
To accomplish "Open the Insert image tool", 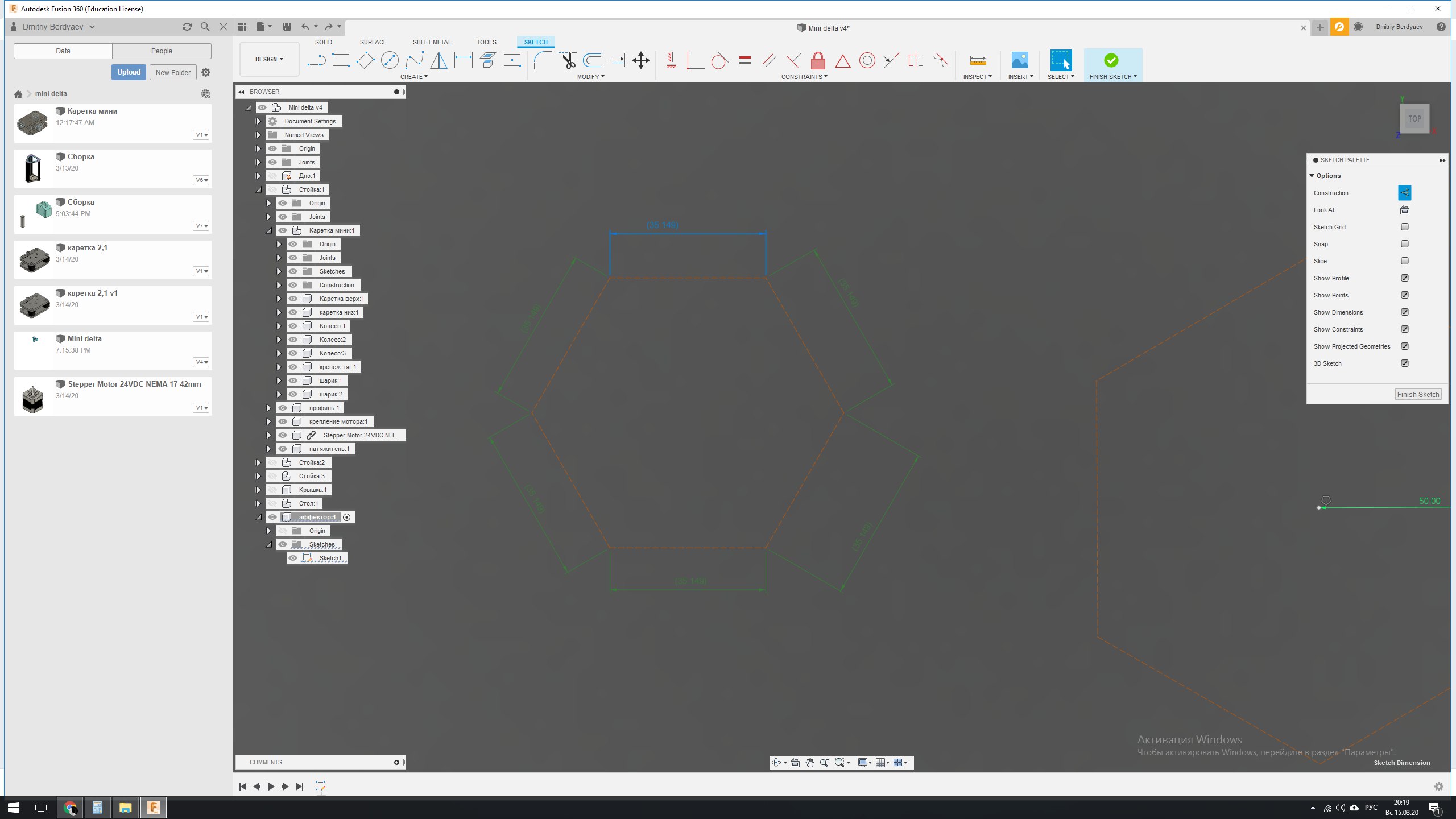I will (x=1020, y=60).
